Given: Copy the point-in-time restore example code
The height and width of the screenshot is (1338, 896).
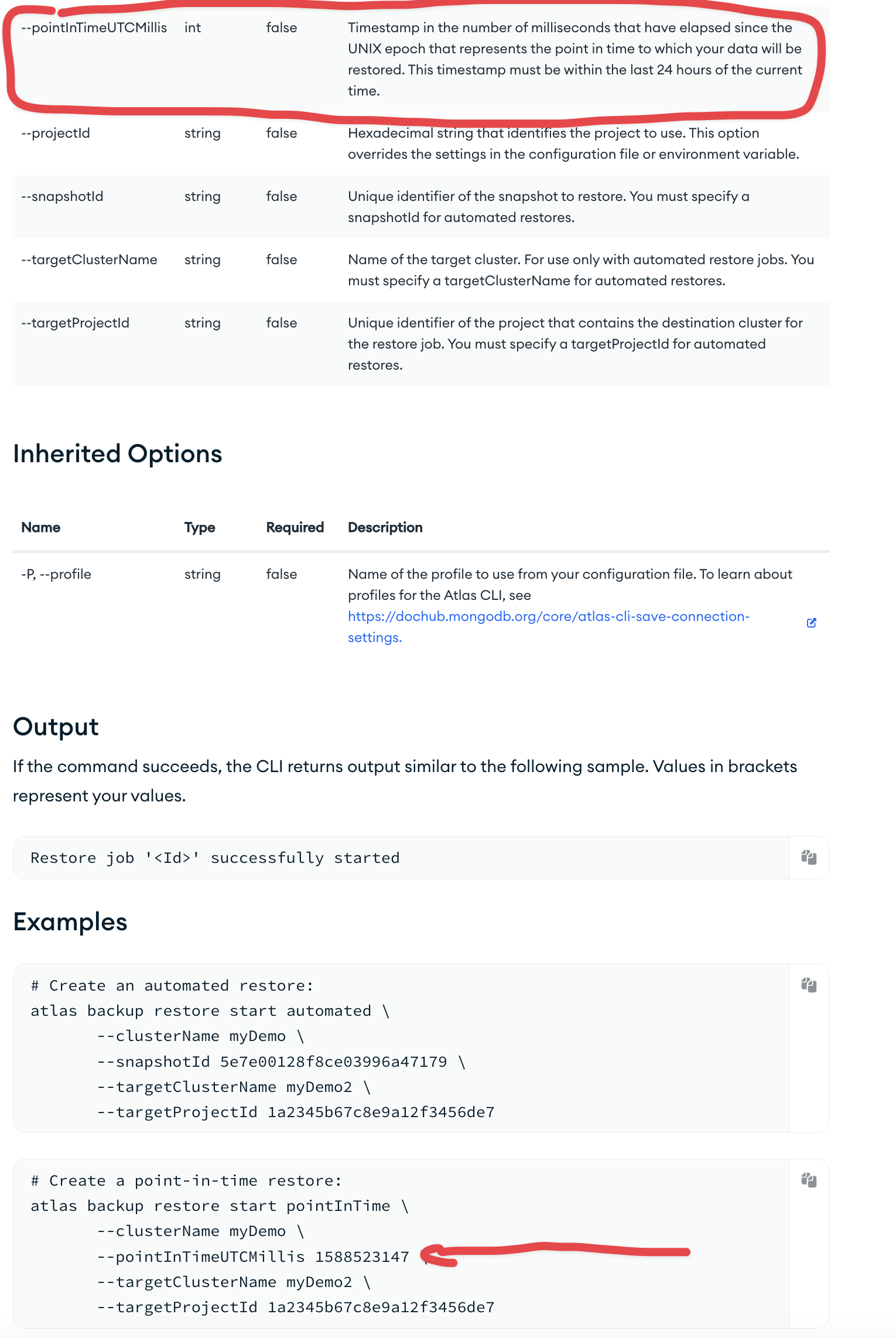Looking at the screenshot, I should tap(809, 1180).
